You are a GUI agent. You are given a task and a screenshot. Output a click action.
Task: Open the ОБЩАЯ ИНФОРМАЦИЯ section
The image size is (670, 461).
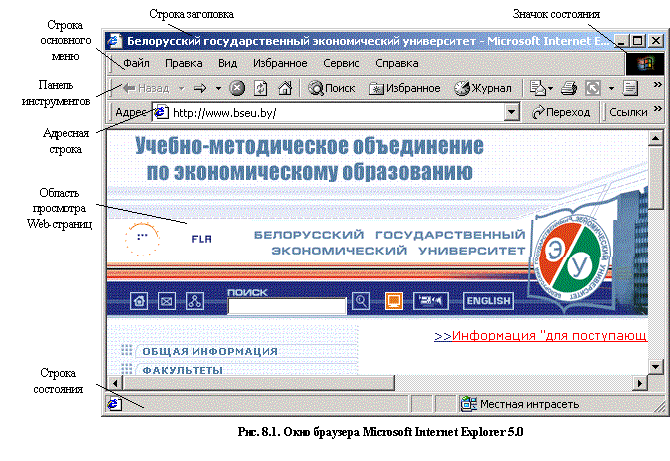pyautogui.click(x=210, y=351)
